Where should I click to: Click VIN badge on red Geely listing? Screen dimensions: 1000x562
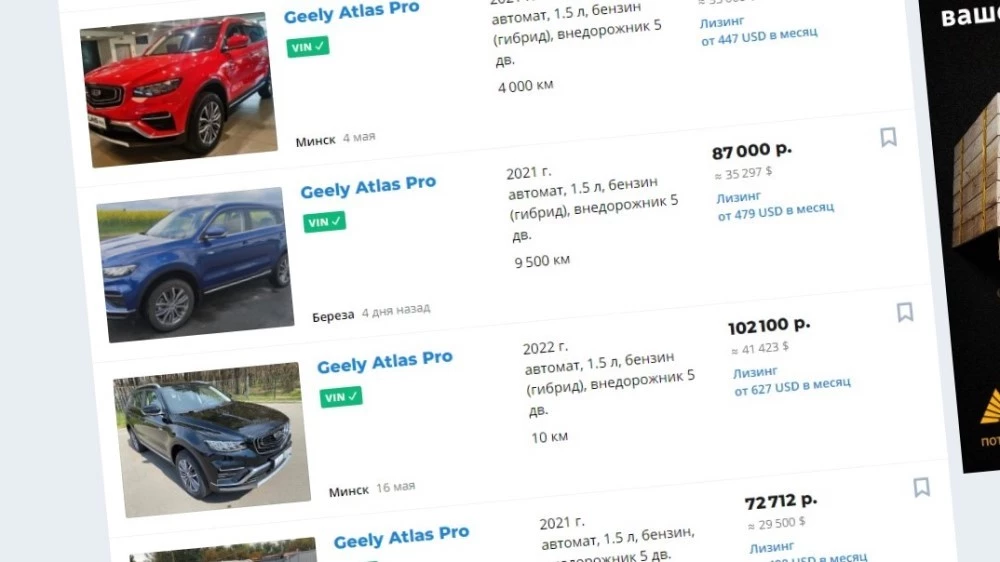pyautogui.click(x=308, y=47)
